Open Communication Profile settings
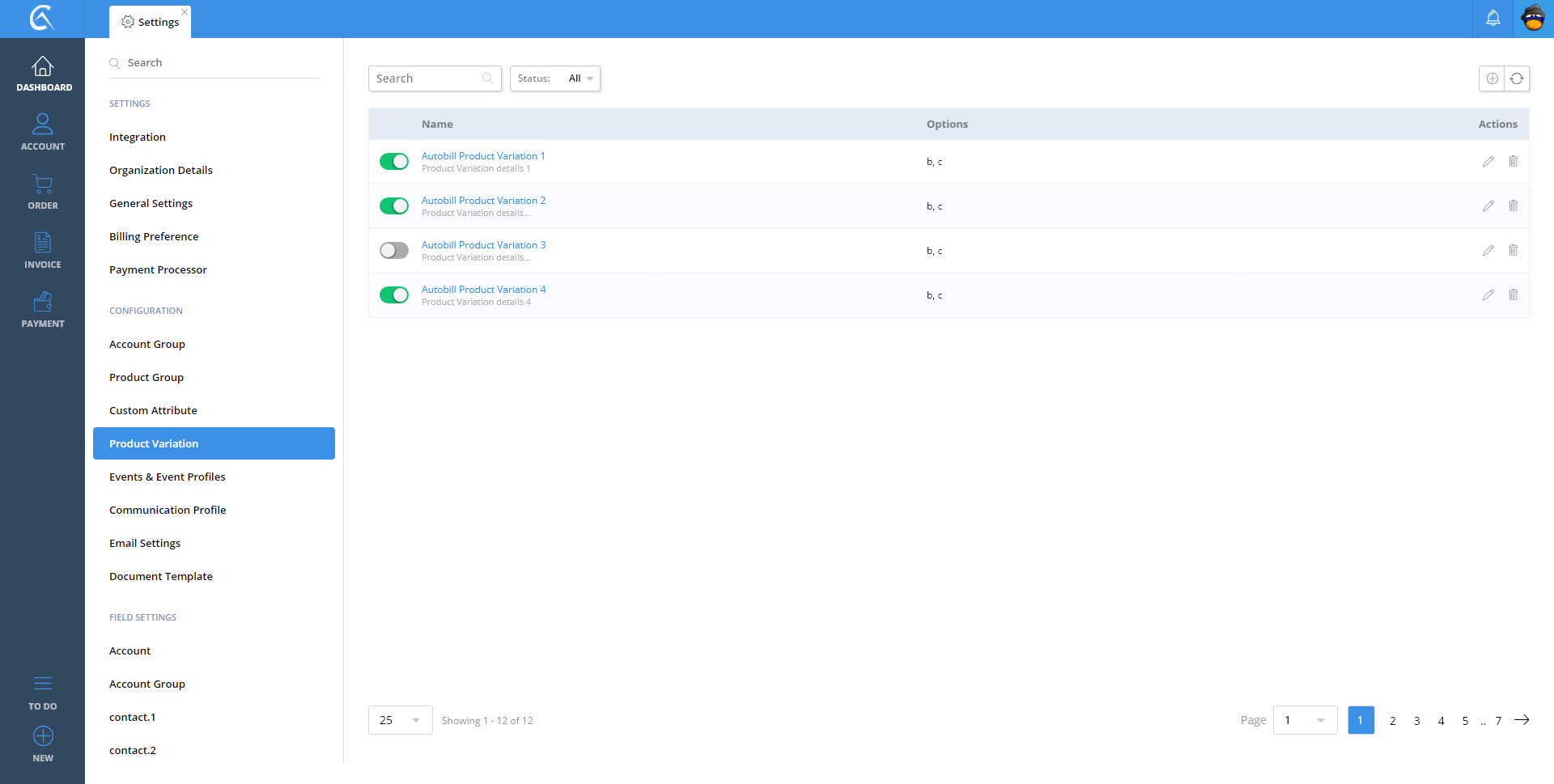Viewport: 1554px width, 784px height. (x=168, y=510)
